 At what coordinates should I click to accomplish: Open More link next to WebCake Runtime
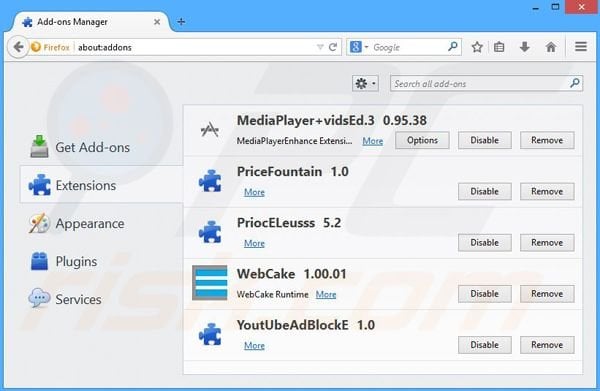pyautogui.click(x=326, y=295)
